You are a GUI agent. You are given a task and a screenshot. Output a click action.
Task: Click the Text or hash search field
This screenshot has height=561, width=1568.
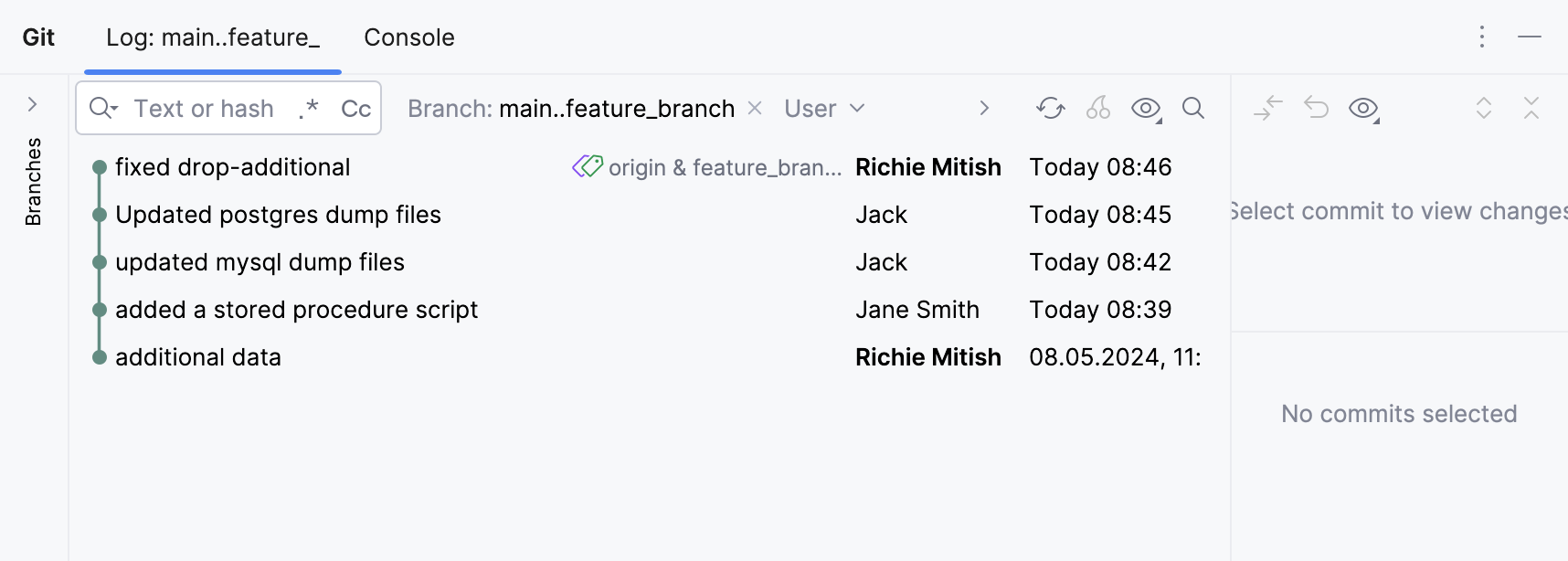204,109
